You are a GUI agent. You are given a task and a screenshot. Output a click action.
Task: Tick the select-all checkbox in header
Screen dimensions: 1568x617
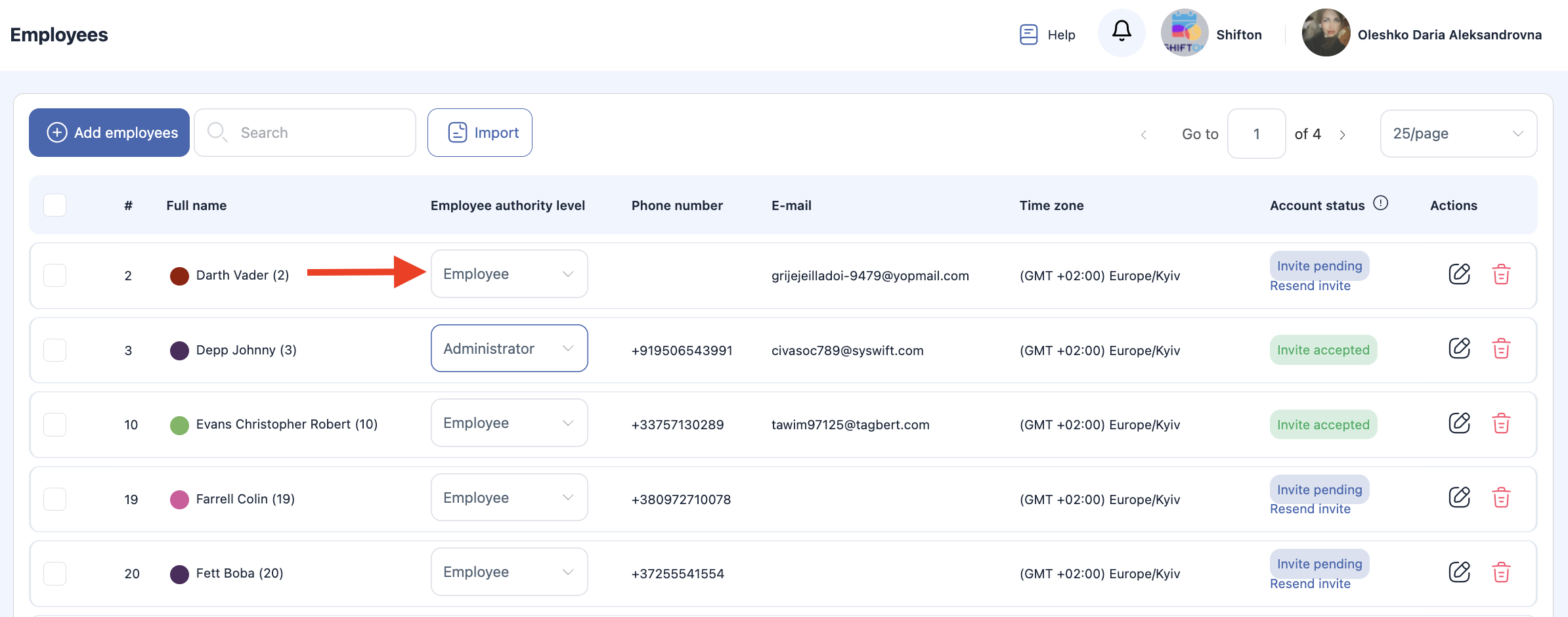click(55, 205)
